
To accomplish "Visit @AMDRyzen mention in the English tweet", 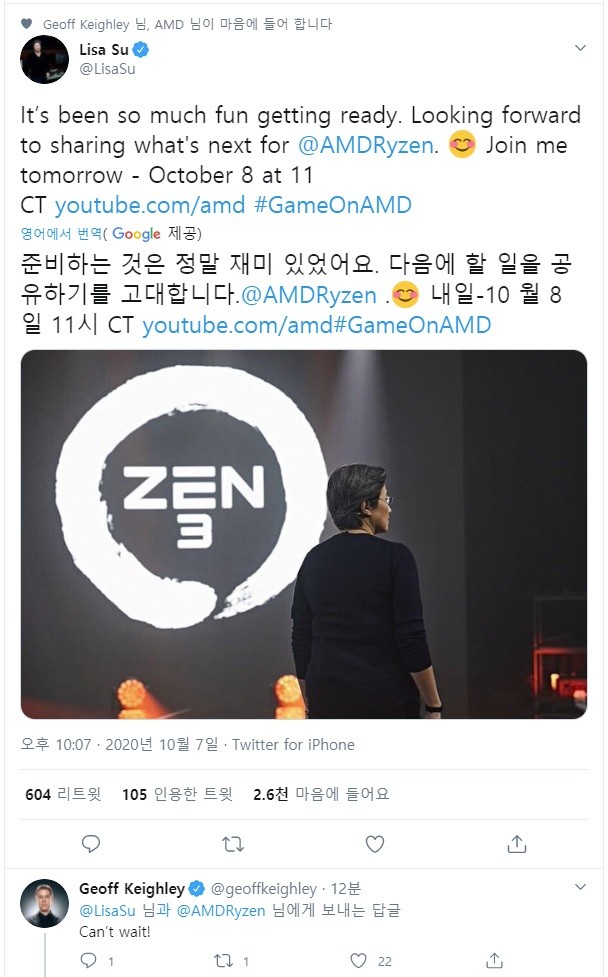I will [x=366, y=145].
